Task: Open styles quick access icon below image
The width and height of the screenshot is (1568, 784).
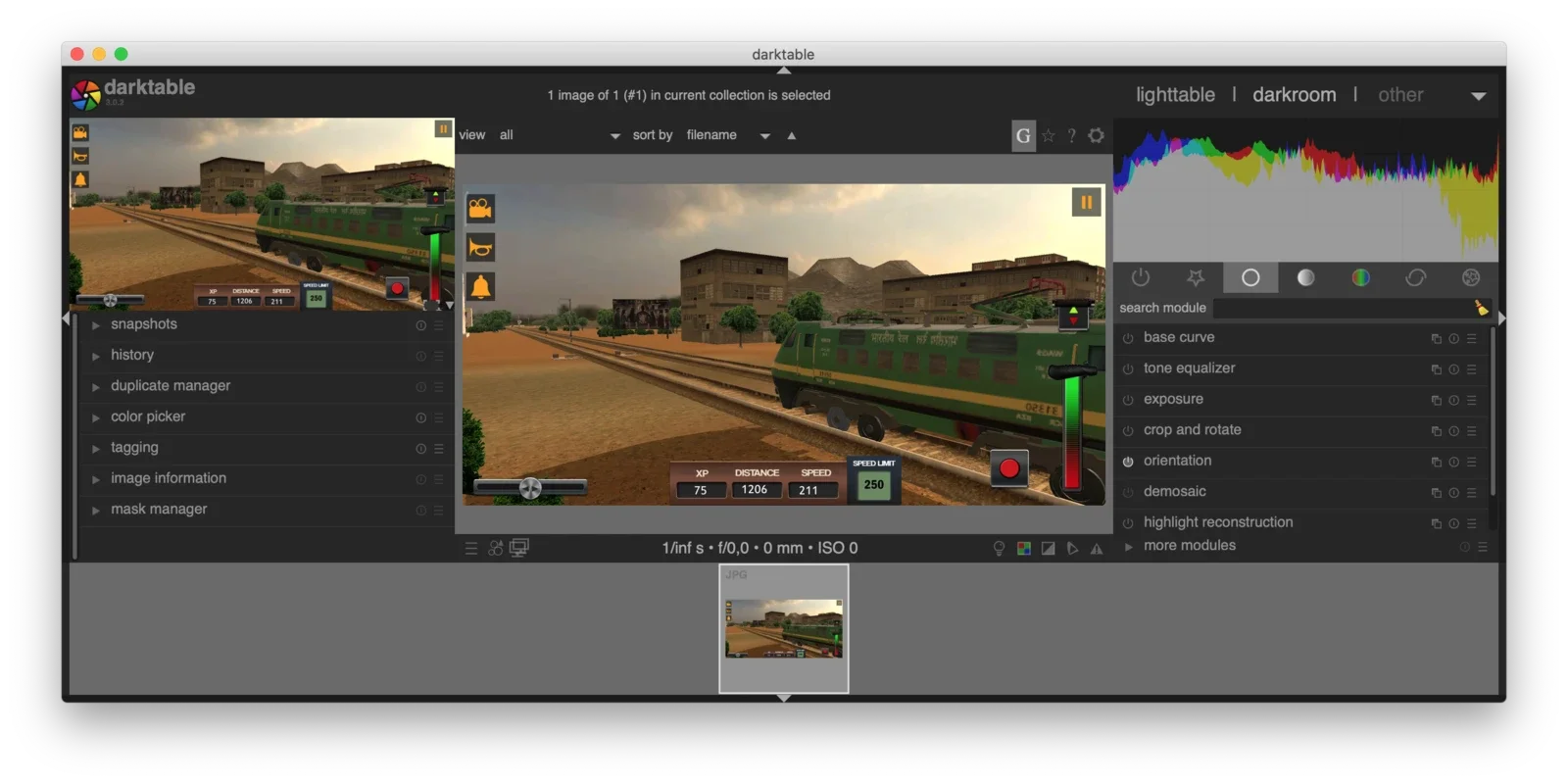Action: point(495,549)
